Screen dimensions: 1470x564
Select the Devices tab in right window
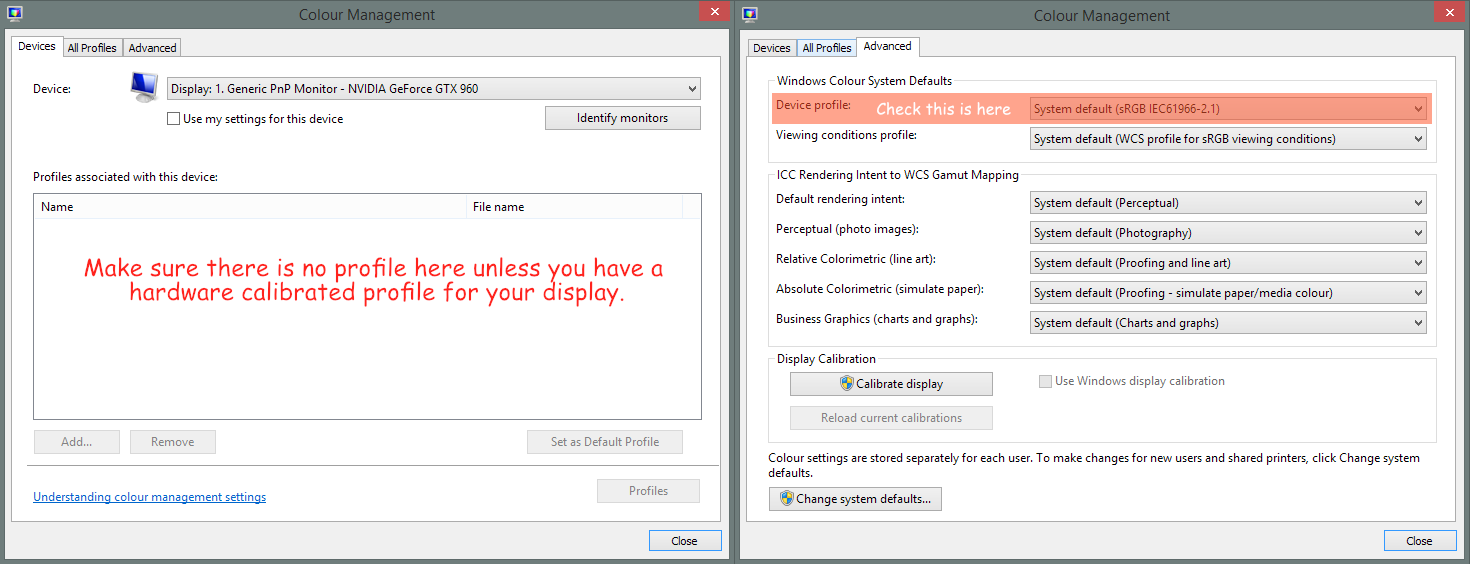(771, 48)
